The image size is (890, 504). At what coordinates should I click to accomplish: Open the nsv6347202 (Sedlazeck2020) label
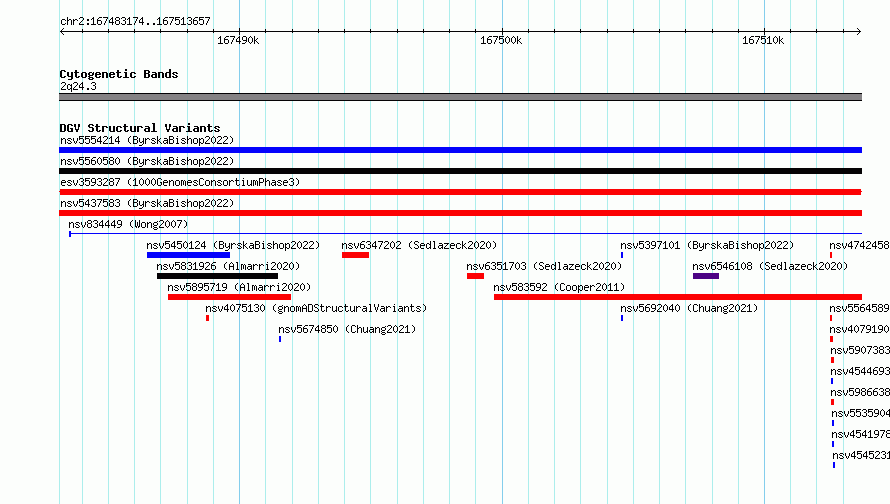point(419,245)
